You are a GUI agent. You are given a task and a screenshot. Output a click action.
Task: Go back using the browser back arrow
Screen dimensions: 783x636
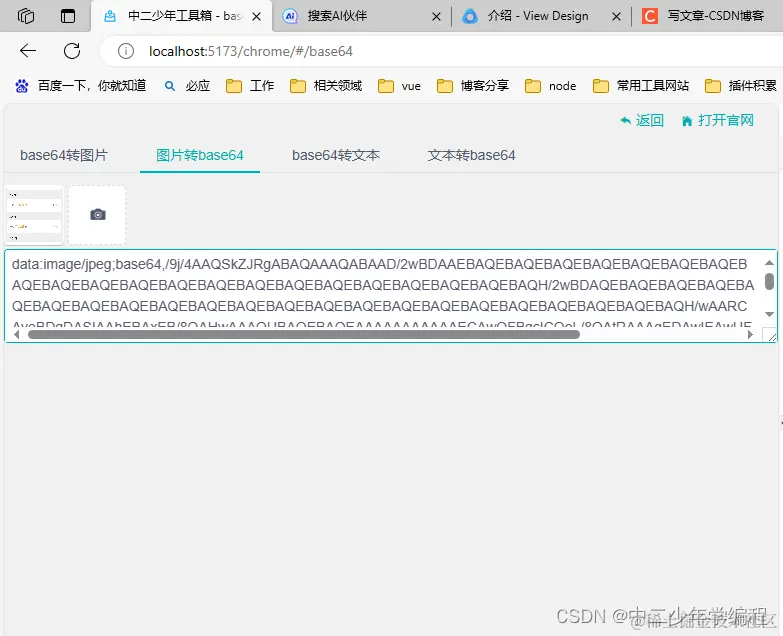pos(28,50)
